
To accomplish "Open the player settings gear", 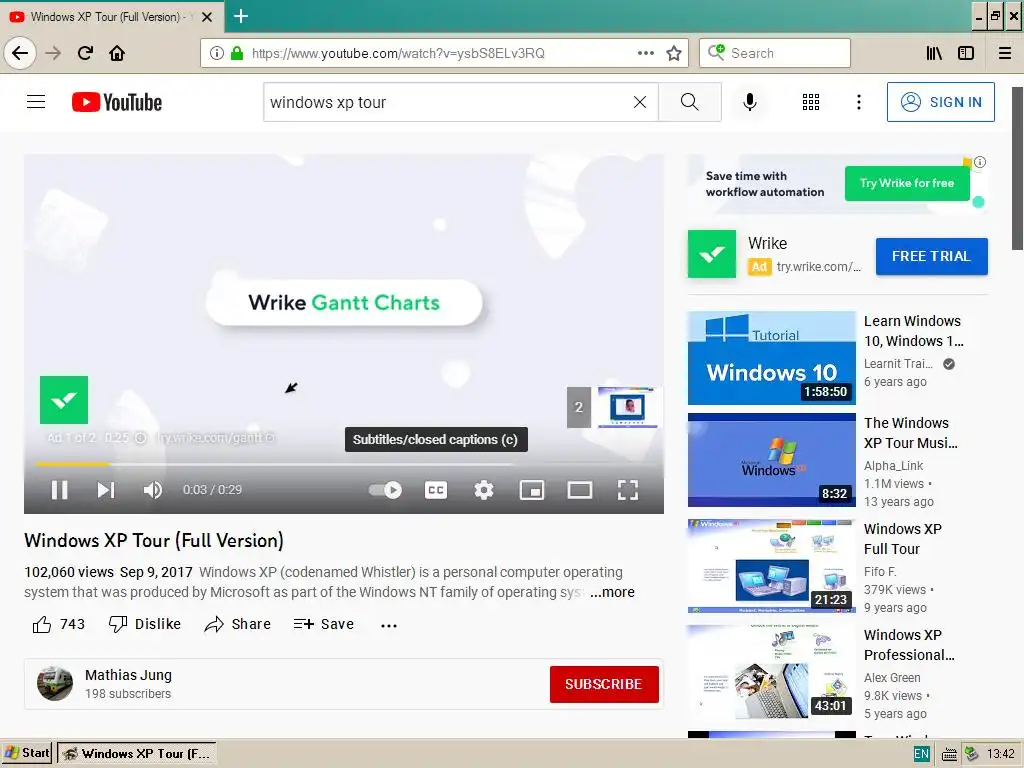I will click(x=483, y=490).
